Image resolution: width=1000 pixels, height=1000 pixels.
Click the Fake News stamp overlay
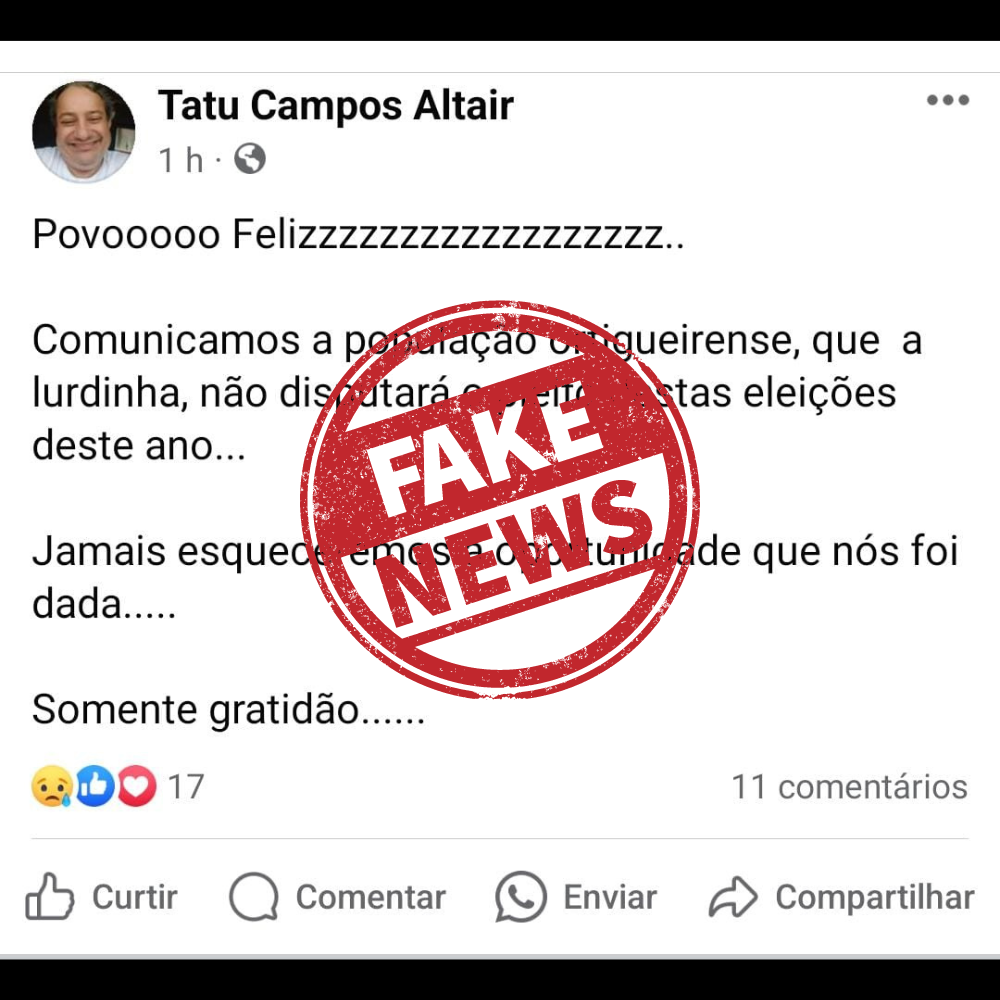[x=500, y=499]
